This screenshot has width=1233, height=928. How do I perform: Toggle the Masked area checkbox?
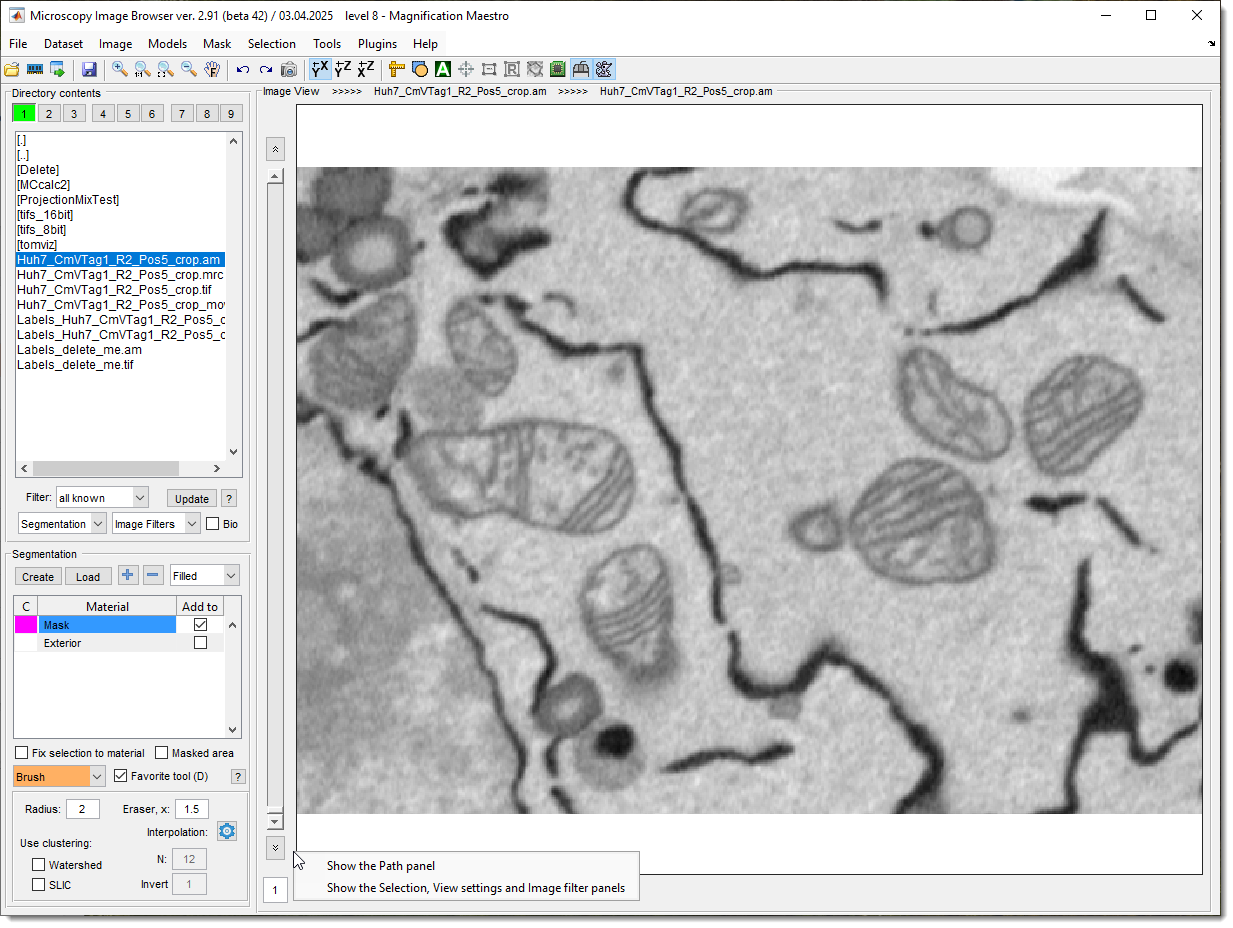coord(162,753)
